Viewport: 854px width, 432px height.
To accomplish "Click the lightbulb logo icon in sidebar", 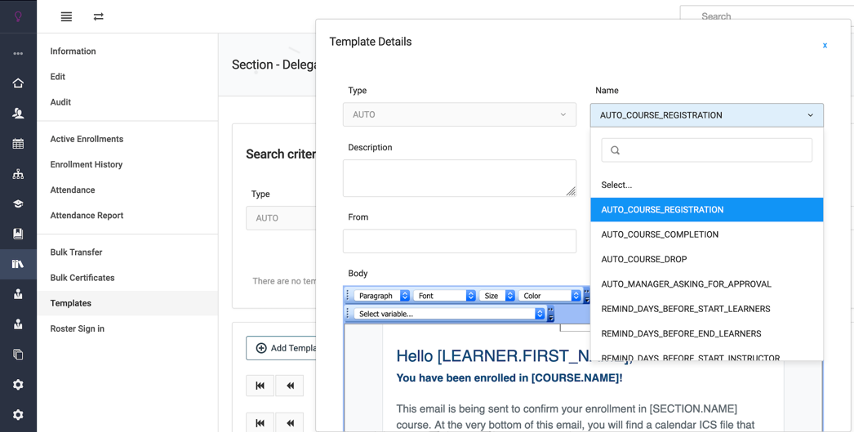I will click(x=18, y=16).
